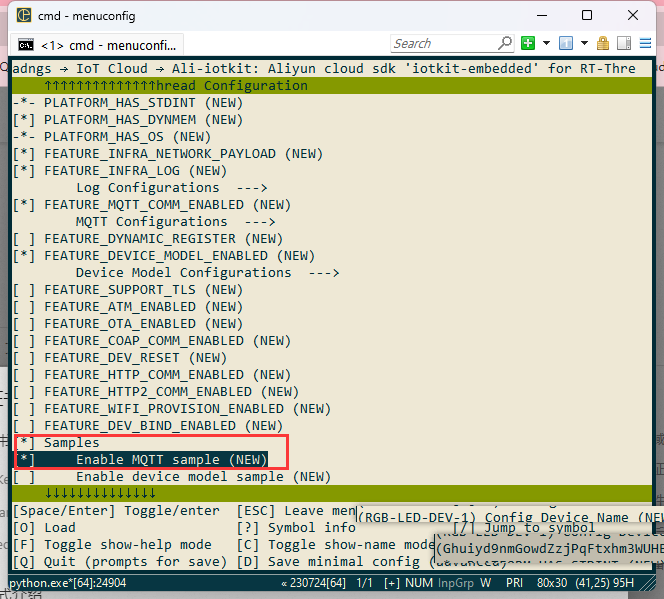Click the NUM lock status indicator

tap(419, 583)
